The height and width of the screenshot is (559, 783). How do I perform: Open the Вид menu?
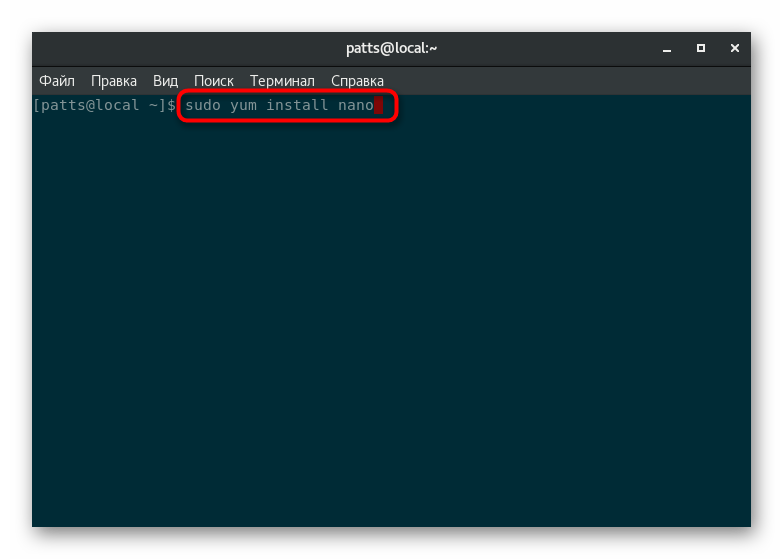click(165, 81)
